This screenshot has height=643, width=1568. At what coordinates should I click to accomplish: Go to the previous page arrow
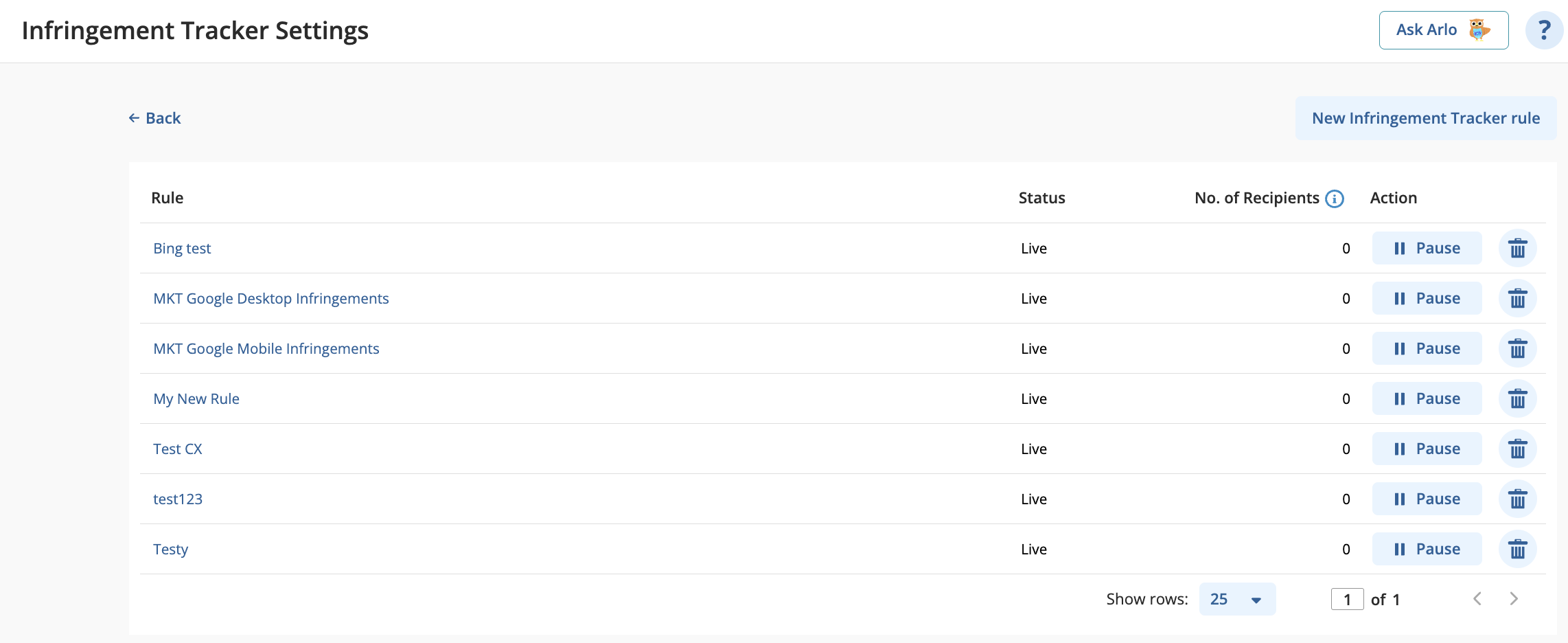click(x=1477, y=599)
